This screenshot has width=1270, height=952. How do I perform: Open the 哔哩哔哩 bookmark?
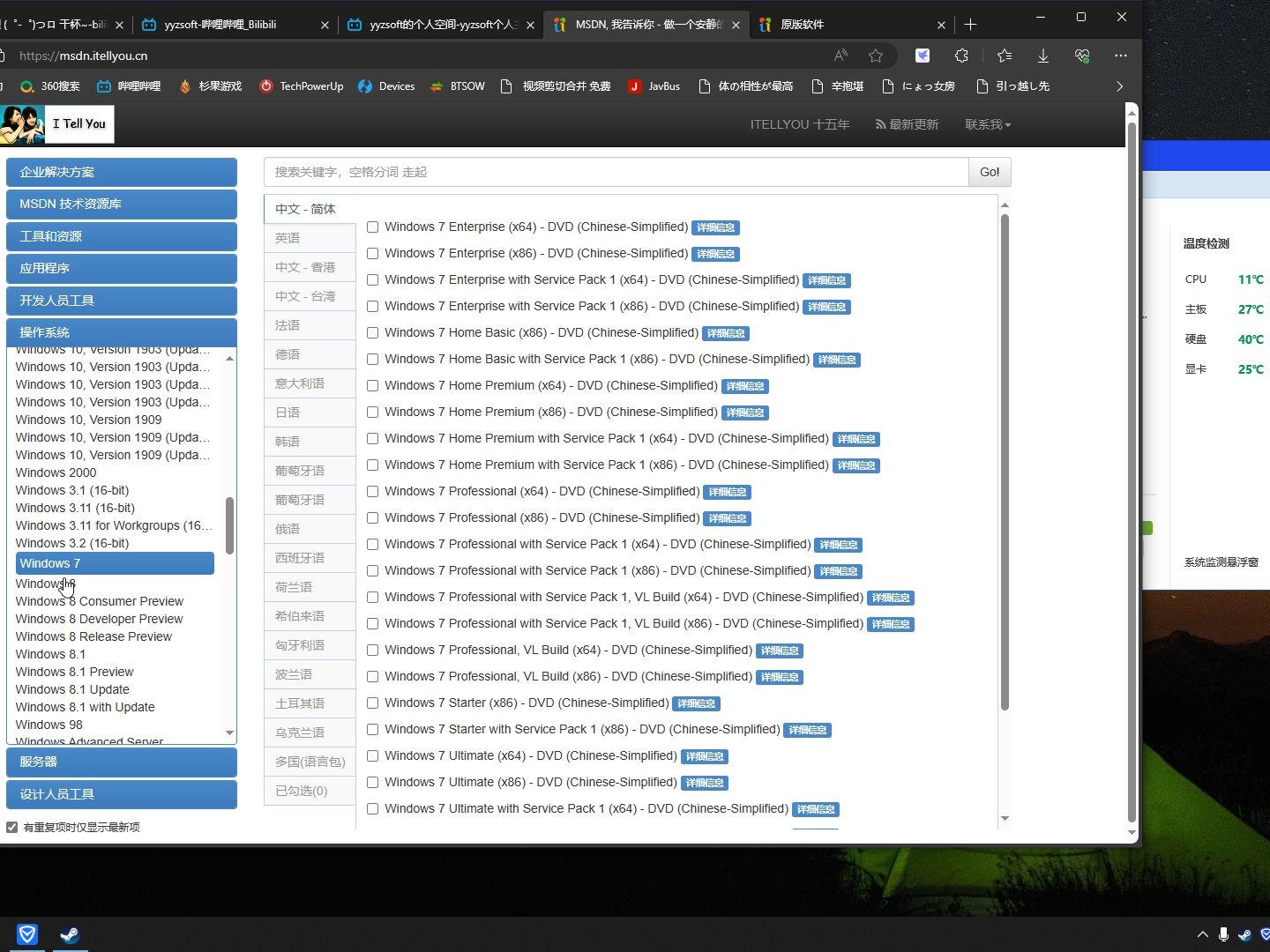click(129, 86)
